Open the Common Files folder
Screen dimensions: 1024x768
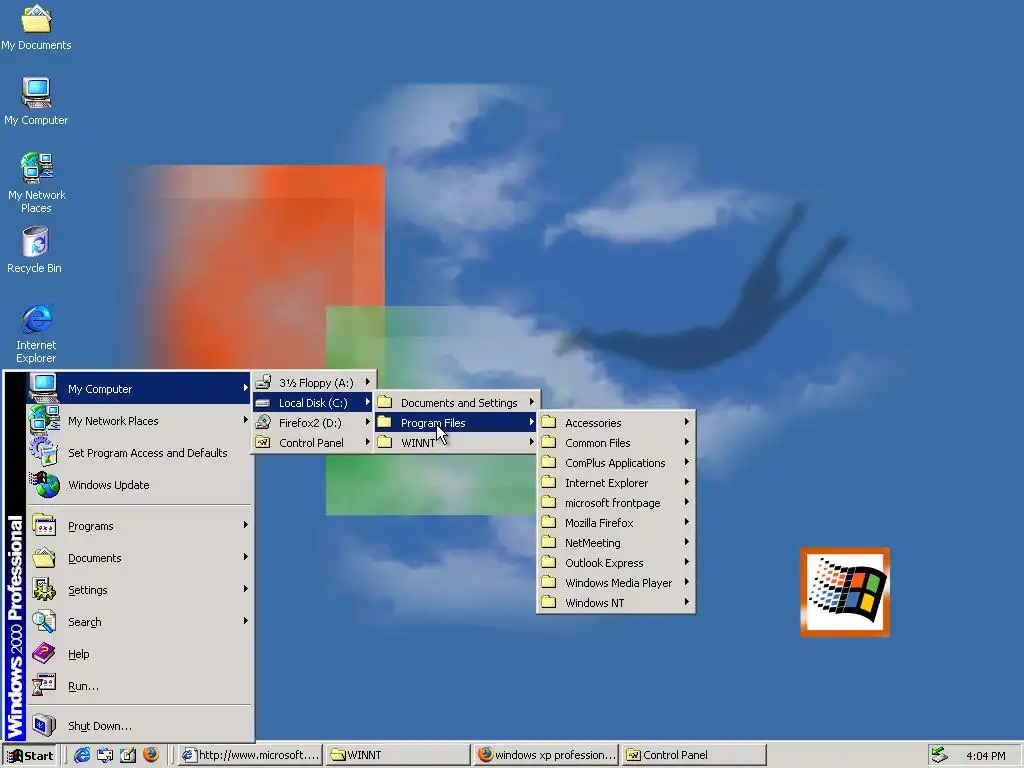click(x=616, y=443)
